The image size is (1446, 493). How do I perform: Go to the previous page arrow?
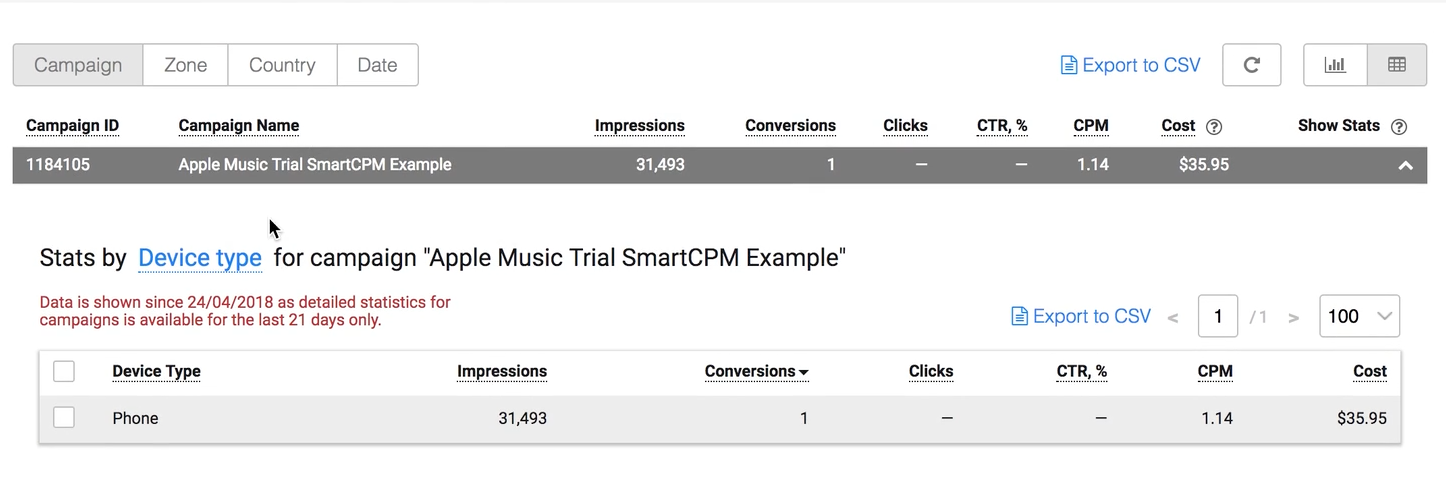tap(1173, 318)
